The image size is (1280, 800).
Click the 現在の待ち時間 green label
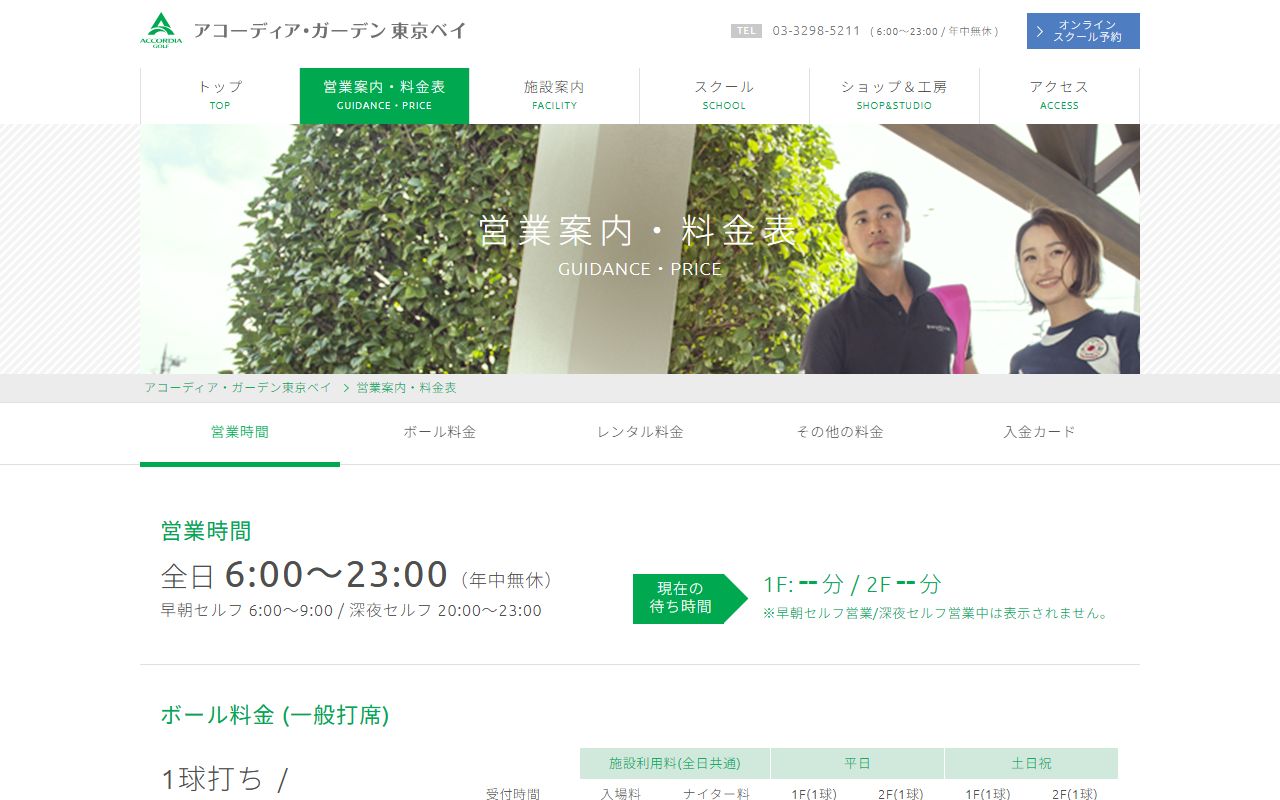[690, 599]
